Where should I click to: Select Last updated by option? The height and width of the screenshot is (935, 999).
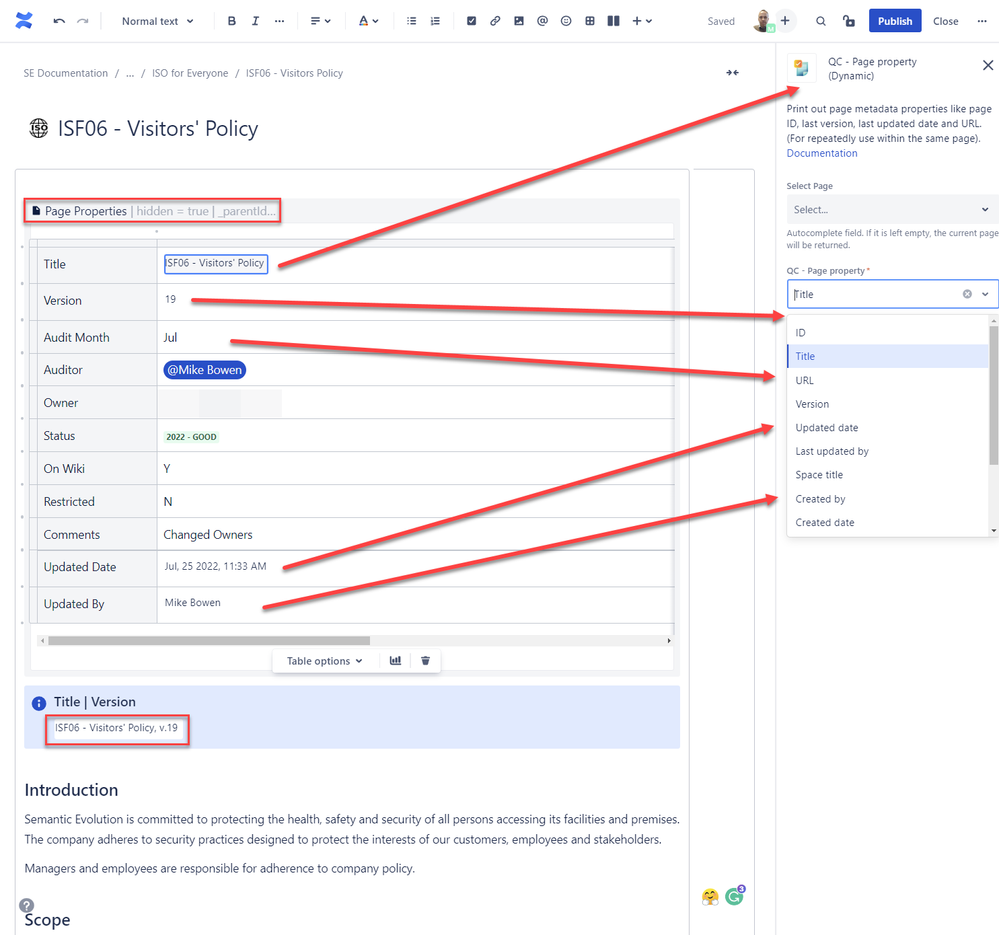pos(888,451)
